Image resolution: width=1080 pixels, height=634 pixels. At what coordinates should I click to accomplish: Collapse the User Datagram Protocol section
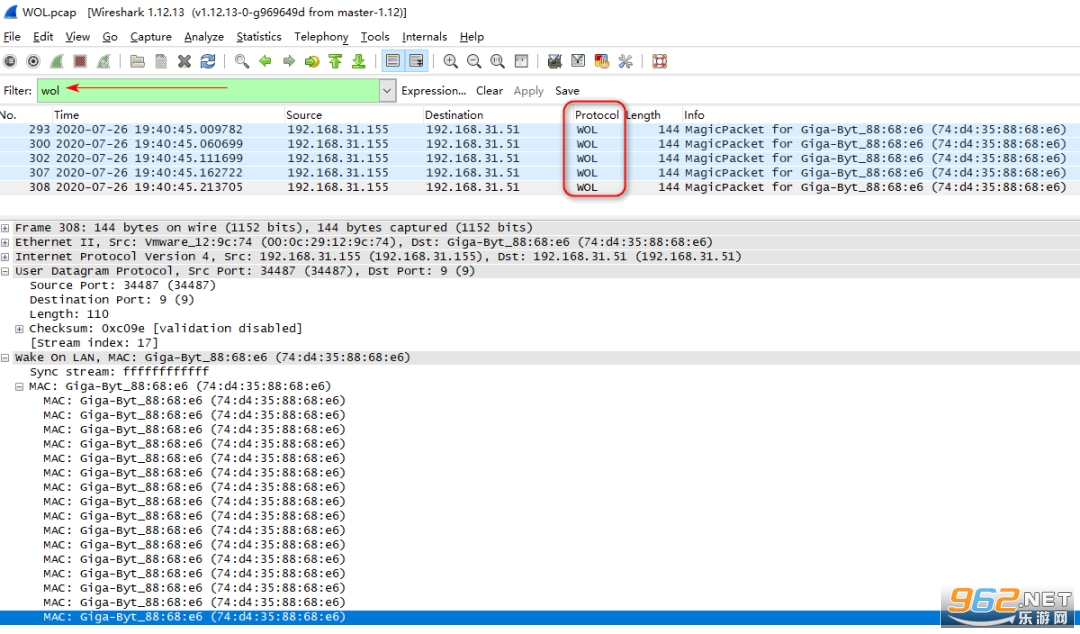click(x=6, y=271)
